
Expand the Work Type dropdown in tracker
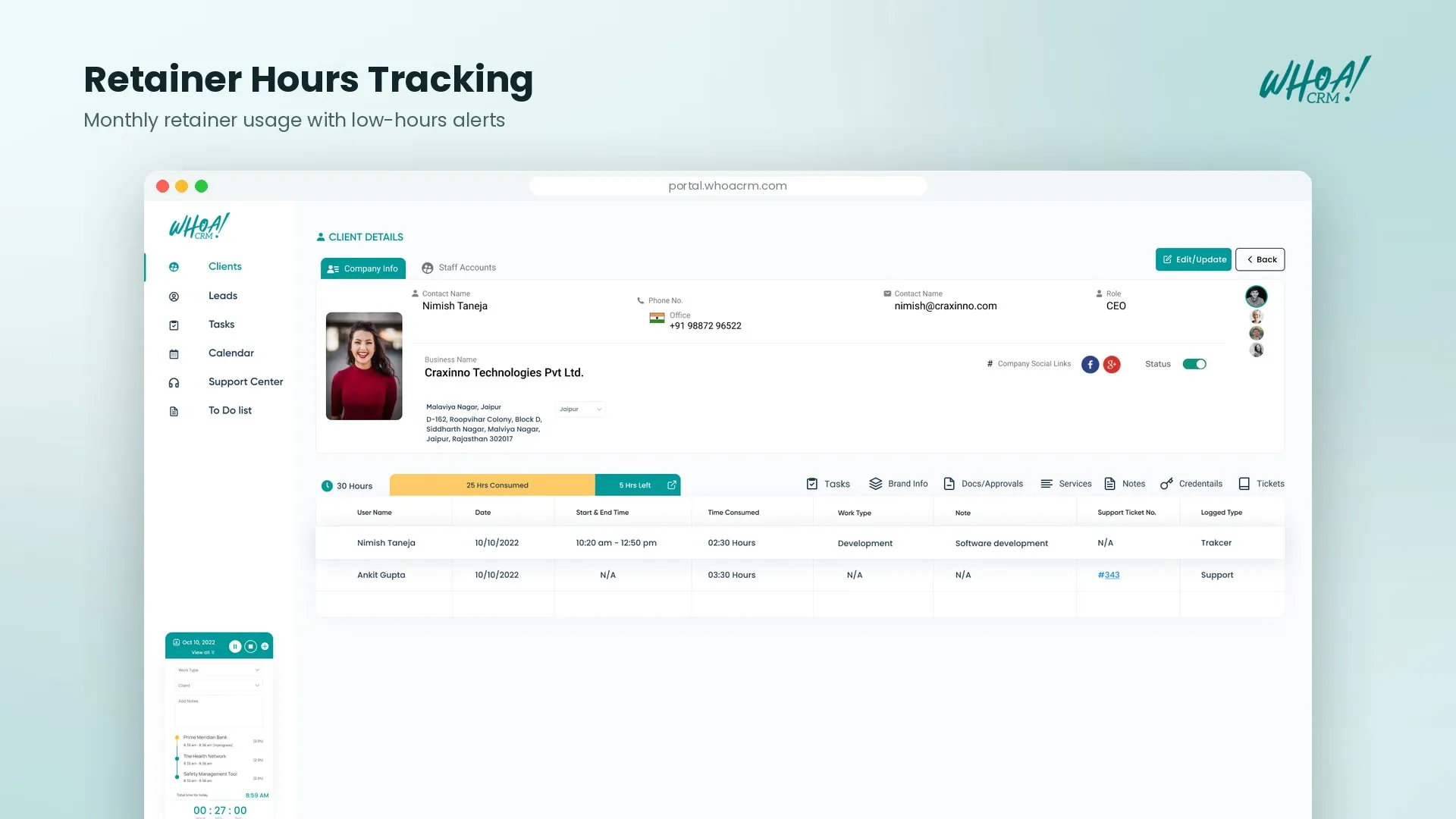(219, 670)
